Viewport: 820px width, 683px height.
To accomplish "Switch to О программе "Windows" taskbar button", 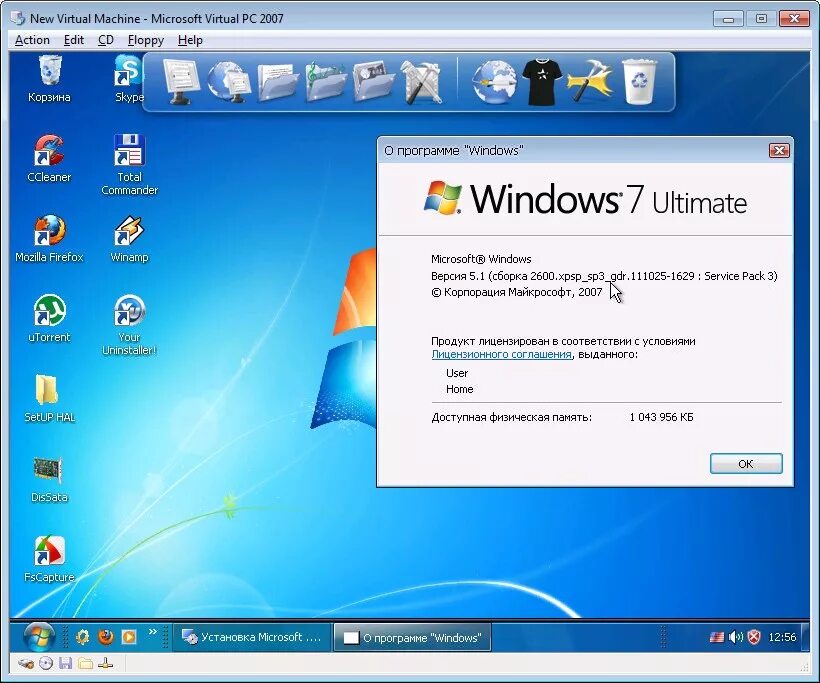I will point(412,638).
